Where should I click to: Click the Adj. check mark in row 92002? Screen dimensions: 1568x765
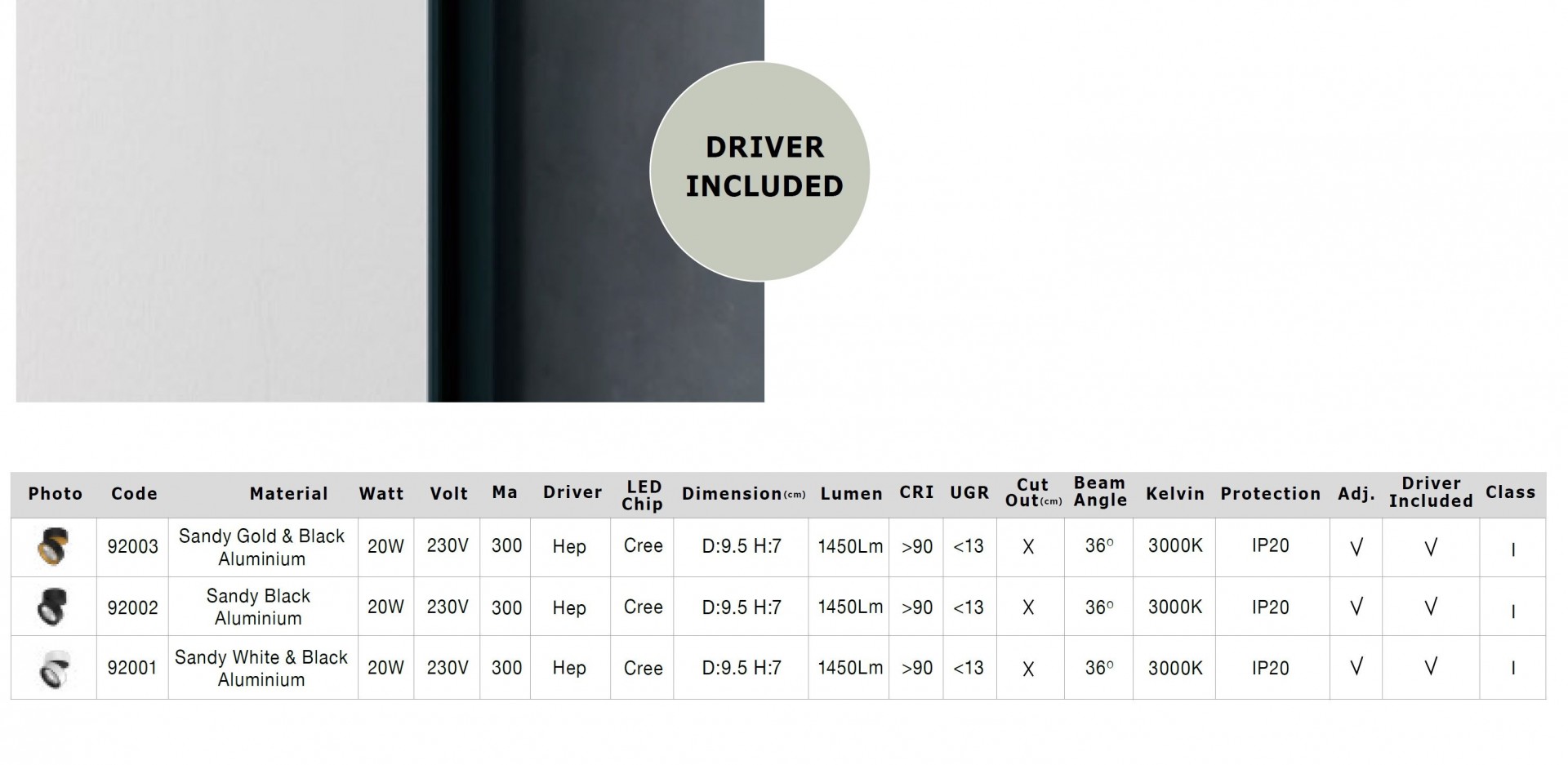(x=1356, y=607)
